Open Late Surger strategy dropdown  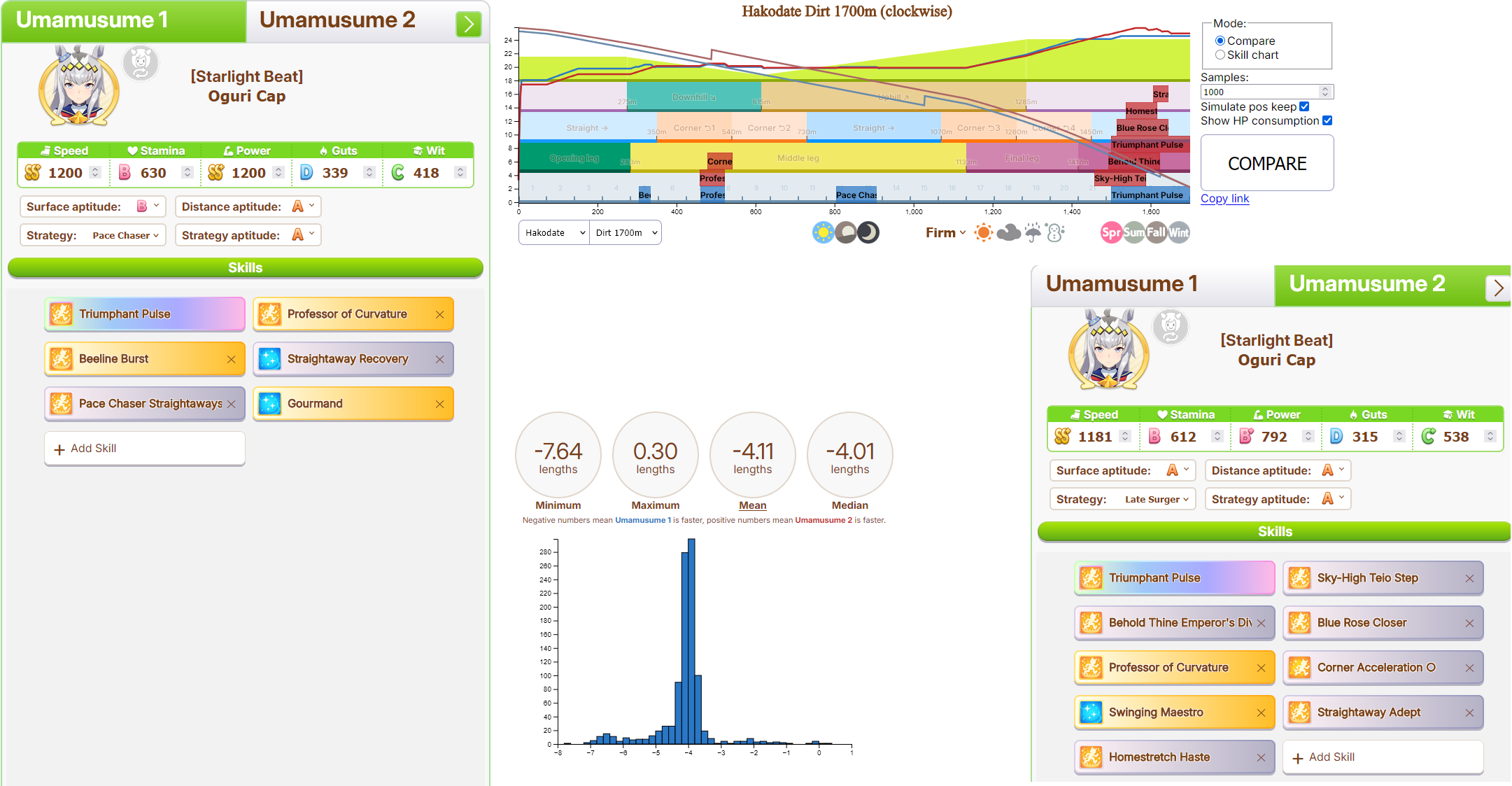coord(1122,499)
